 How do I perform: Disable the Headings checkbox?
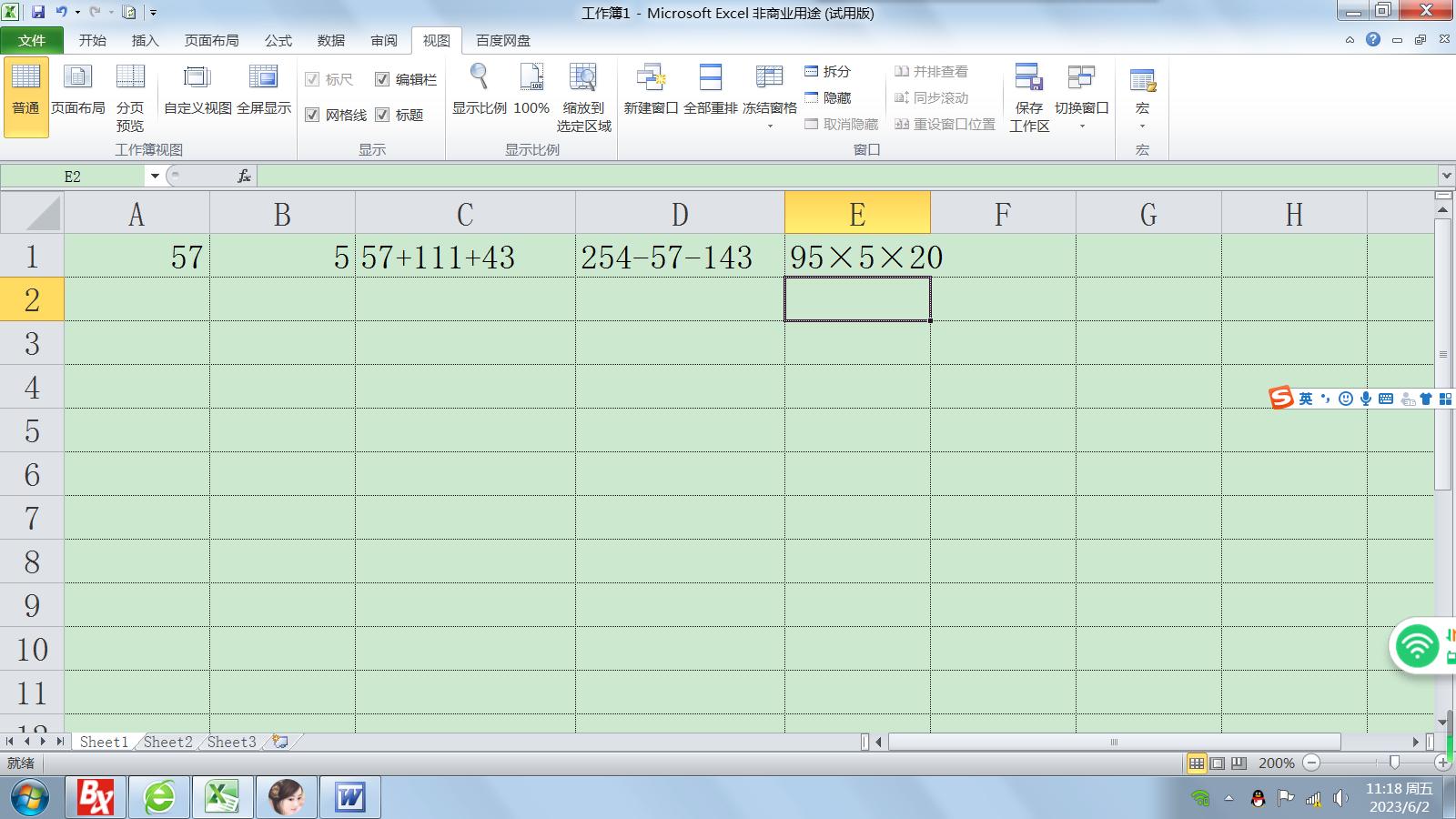point(382,115)
